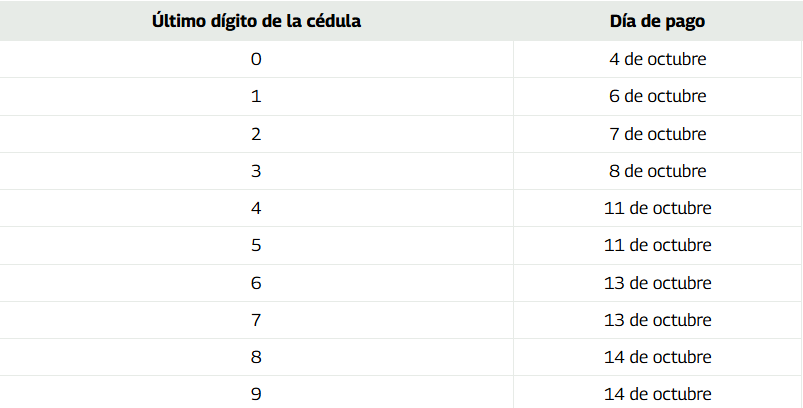Click the digit 5 cell
Screen dimensions: 803x408
pos(256,245)
